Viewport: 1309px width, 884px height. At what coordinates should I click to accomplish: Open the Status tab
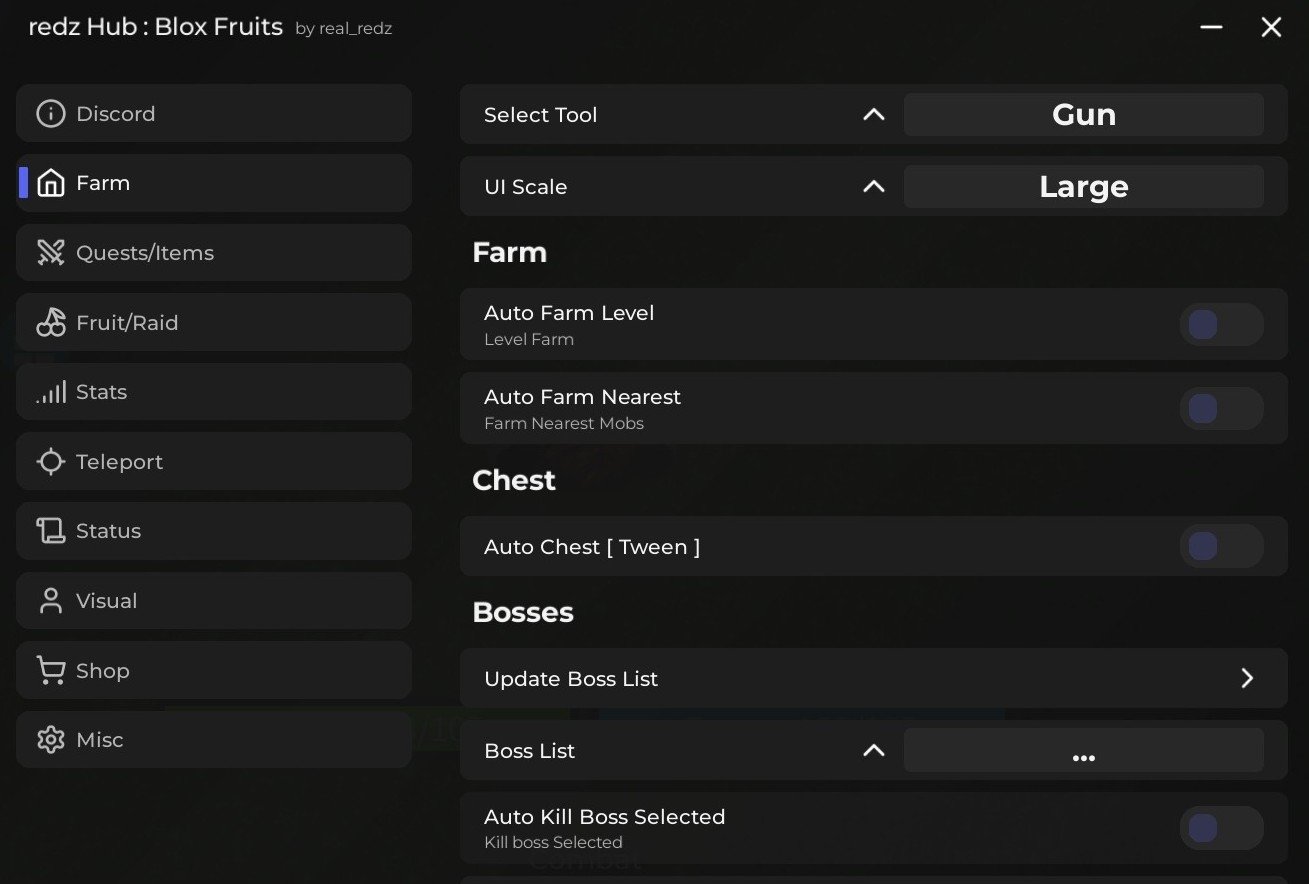pyautogui.click(x=214, y=531)
